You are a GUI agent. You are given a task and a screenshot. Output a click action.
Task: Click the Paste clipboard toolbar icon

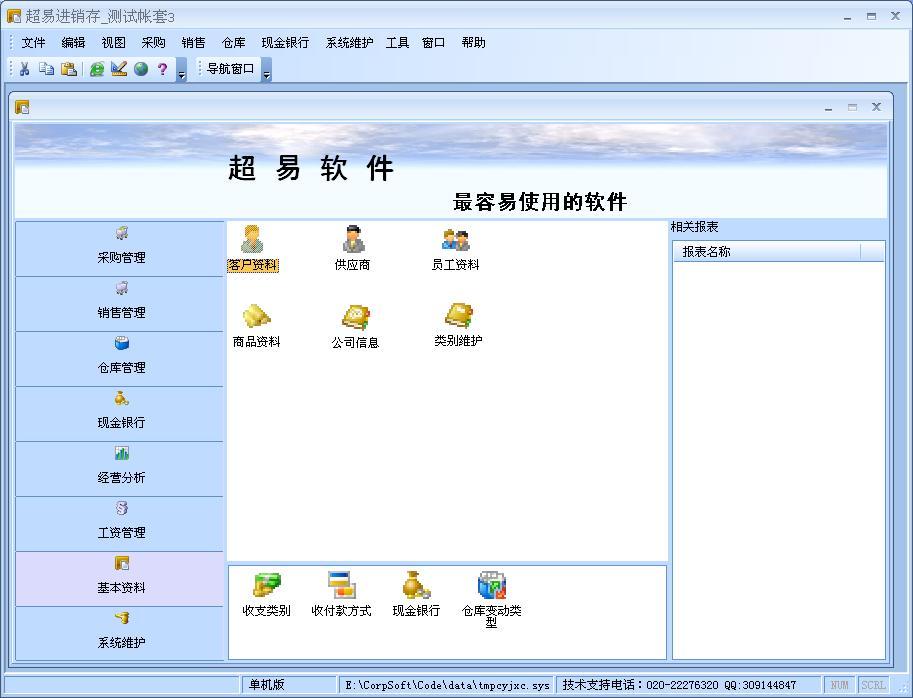pyautogui.click(x=69, y=69)
